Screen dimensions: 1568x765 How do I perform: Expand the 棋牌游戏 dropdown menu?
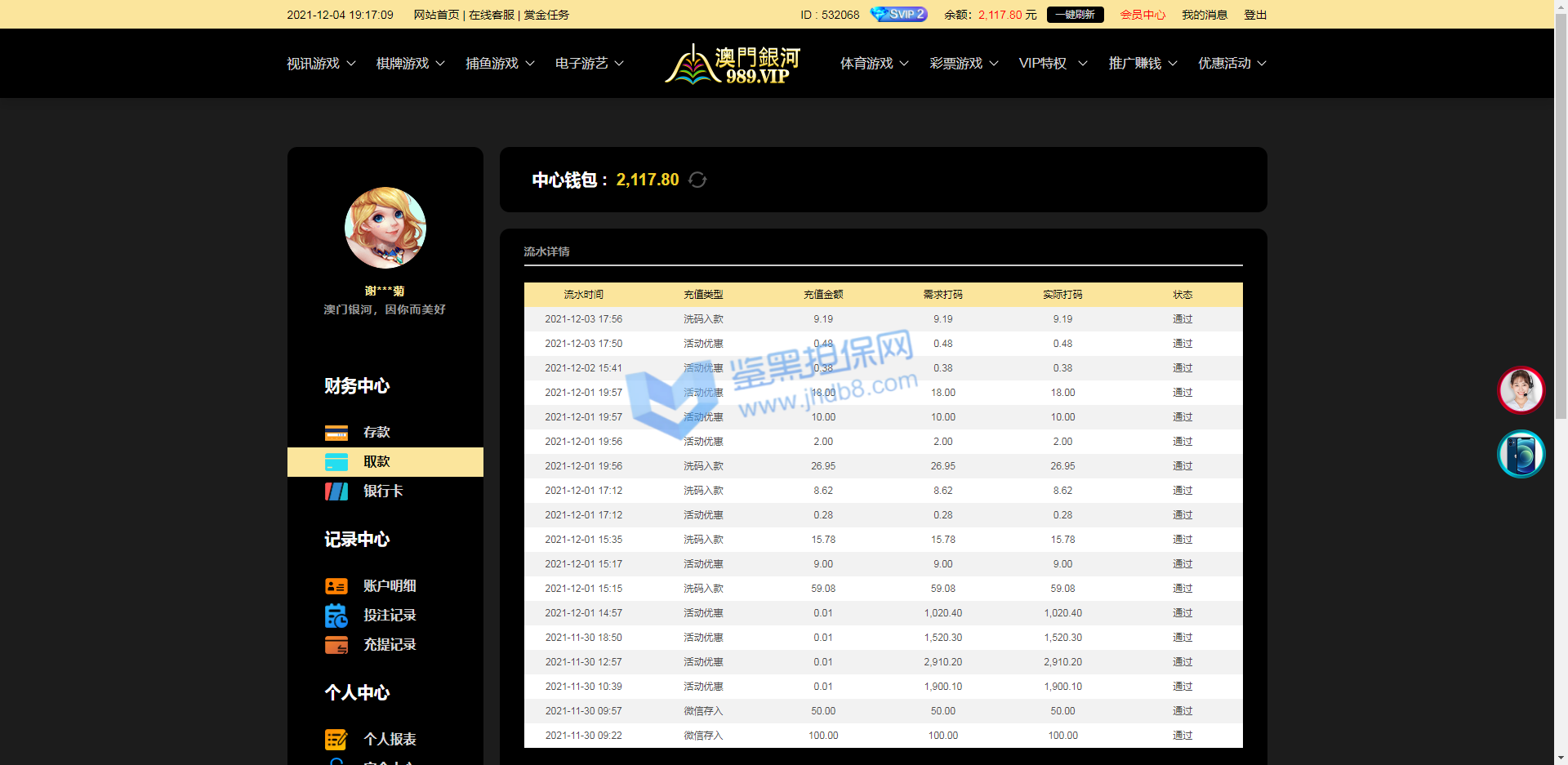click(x=410, y=64)
